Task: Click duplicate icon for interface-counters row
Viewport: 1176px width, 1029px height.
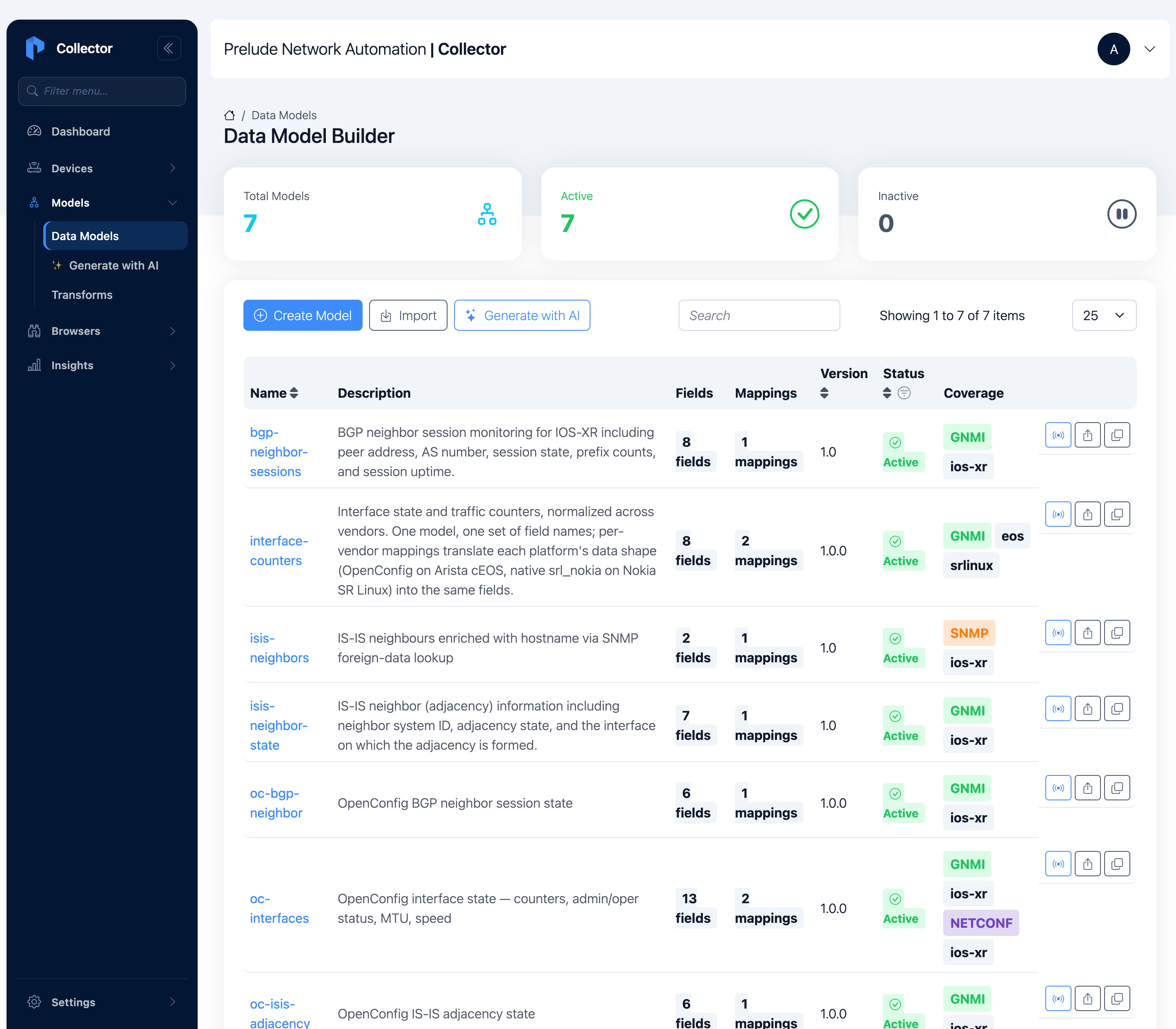Action: [x=1117, y=514]
